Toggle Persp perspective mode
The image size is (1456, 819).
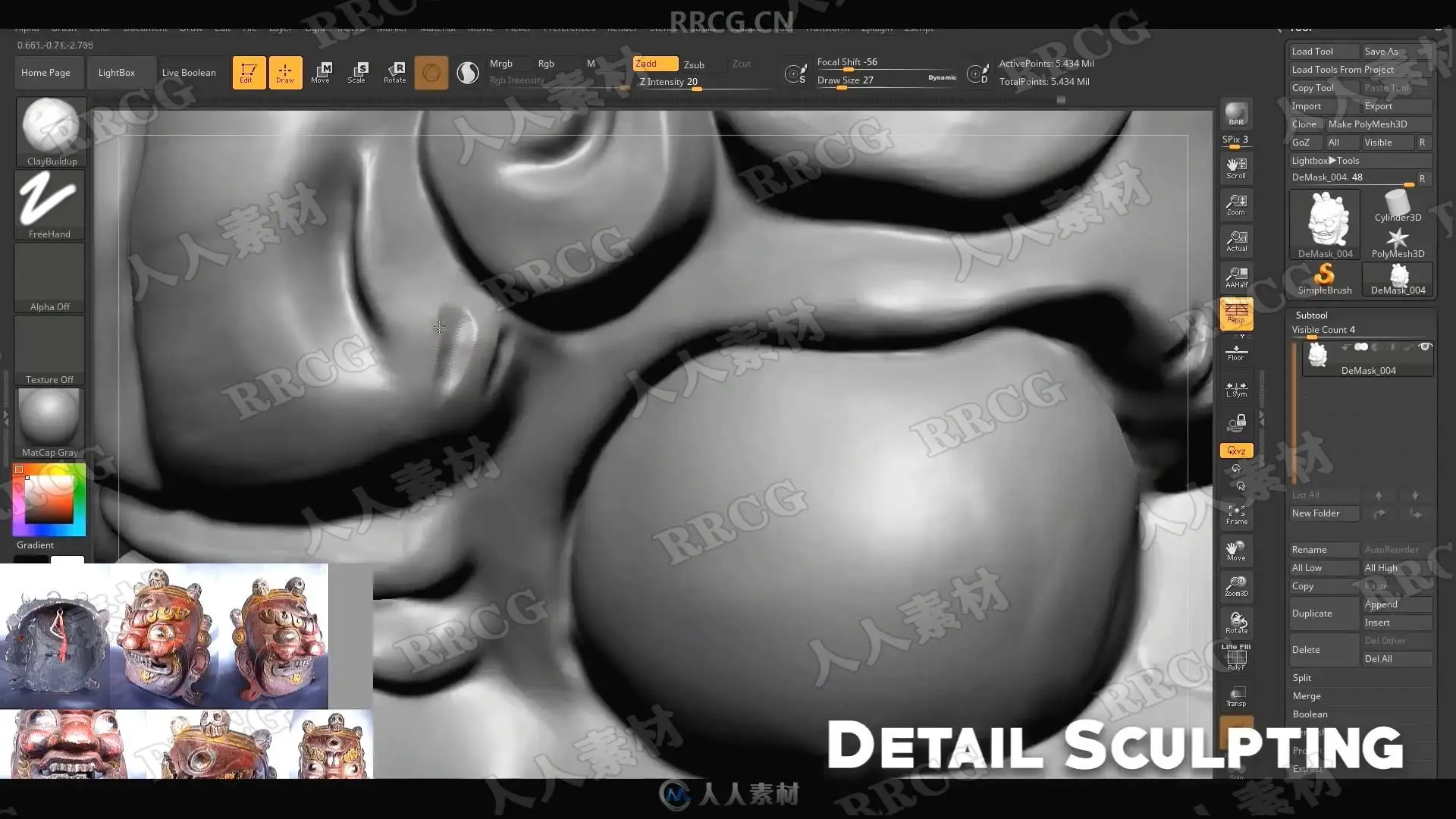tap(1236, 313)
